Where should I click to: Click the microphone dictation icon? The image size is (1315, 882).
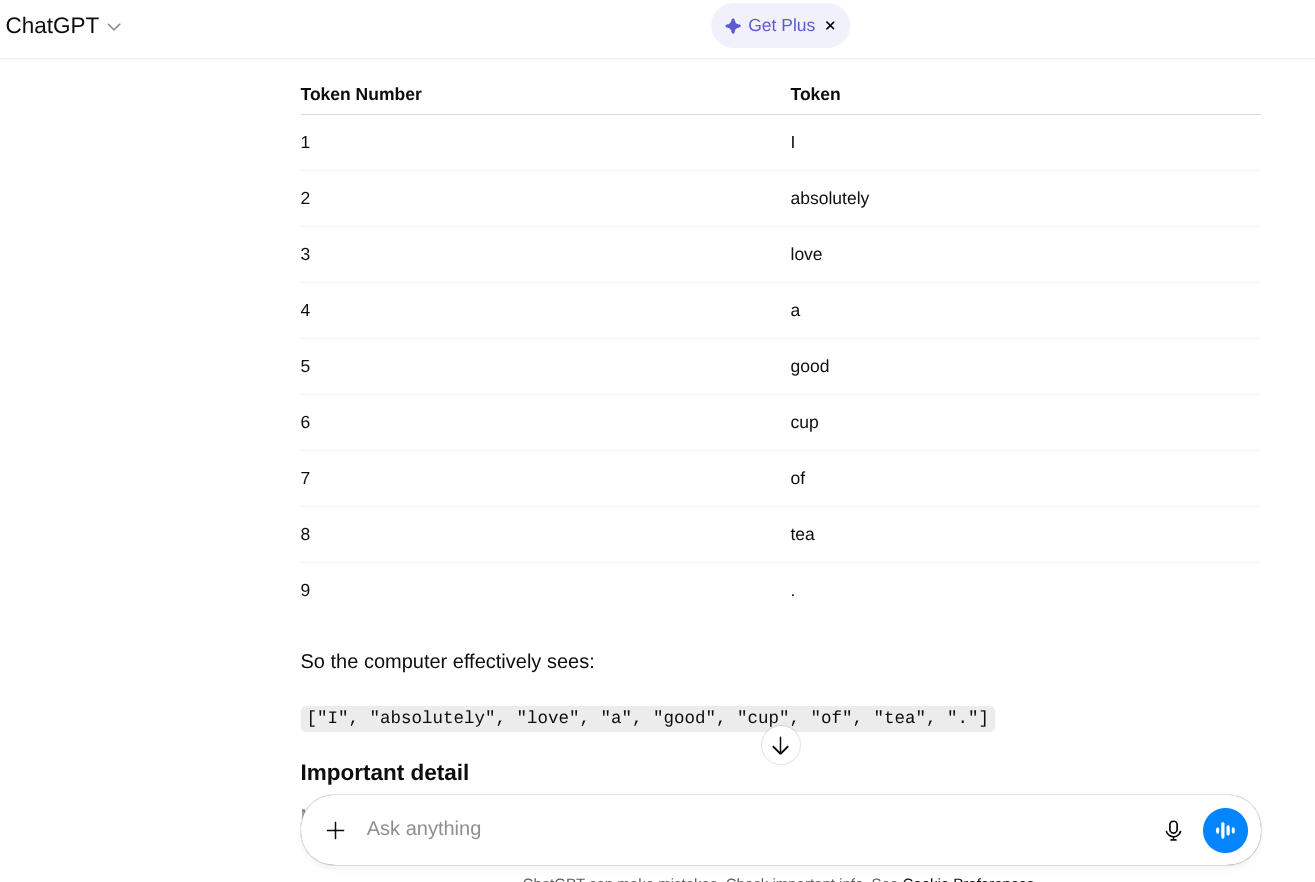click(x=1173, y=830)
